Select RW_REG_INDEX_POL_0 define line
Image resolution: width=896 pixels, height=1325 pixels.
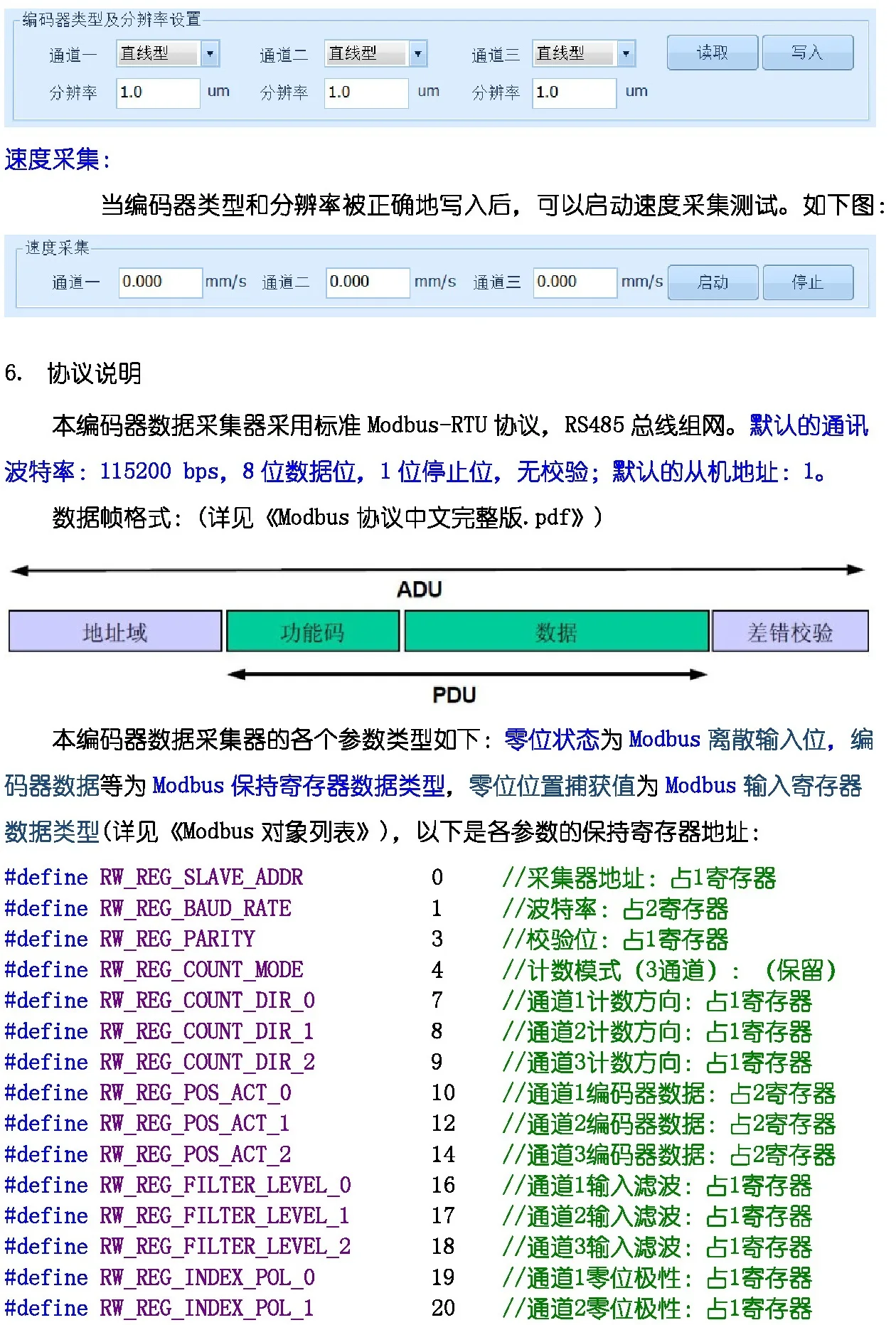point(408,1278)
